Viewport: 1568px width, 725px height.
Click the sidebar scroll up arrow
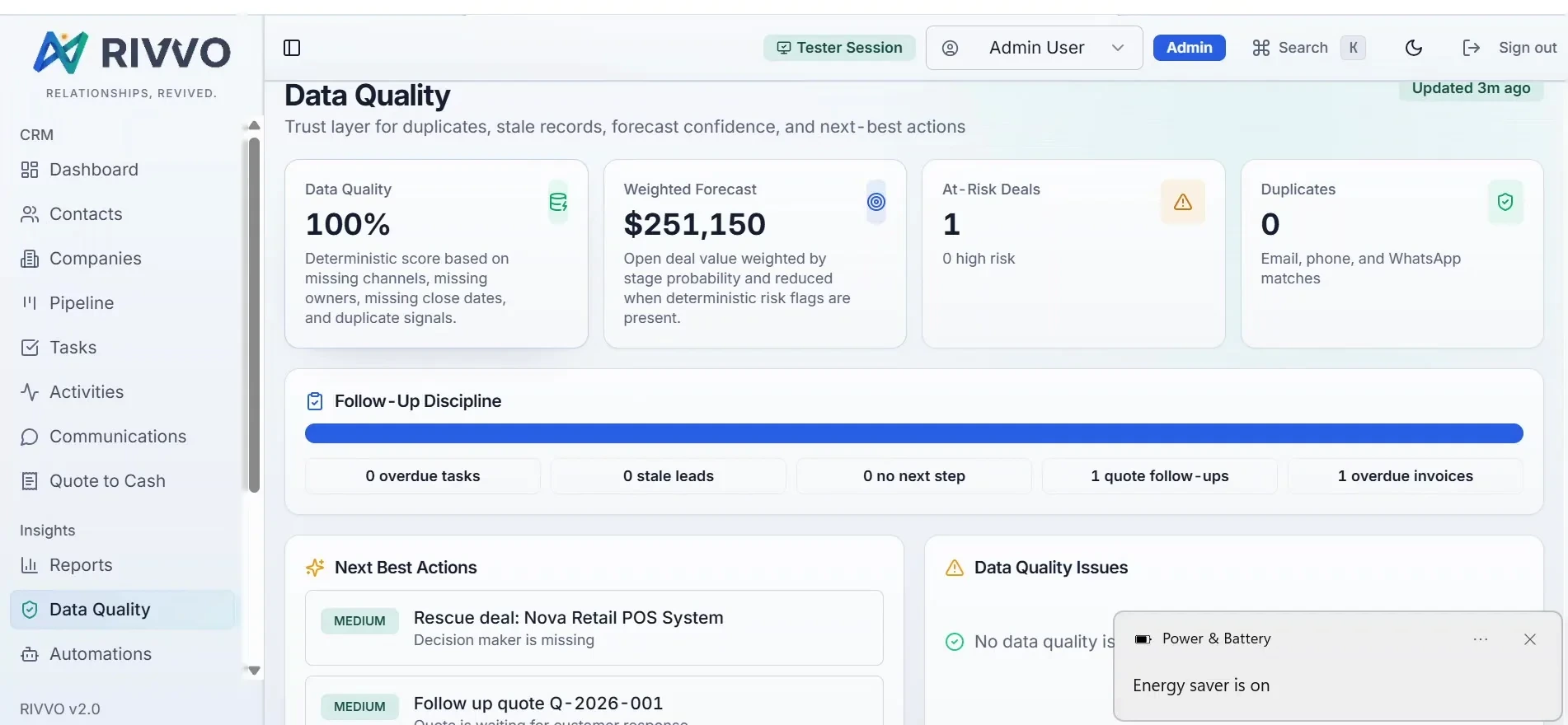pos(254,125)
